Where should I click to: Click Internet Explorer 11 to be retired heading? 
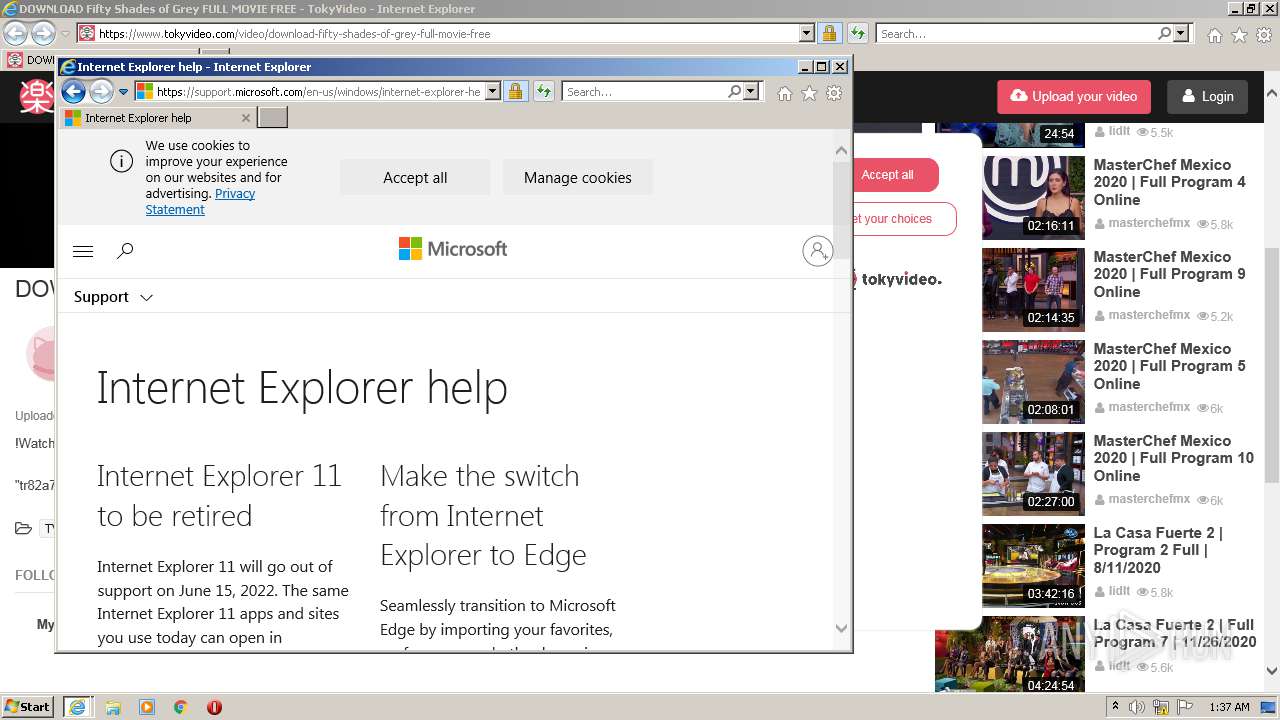[x=219, y=496]
